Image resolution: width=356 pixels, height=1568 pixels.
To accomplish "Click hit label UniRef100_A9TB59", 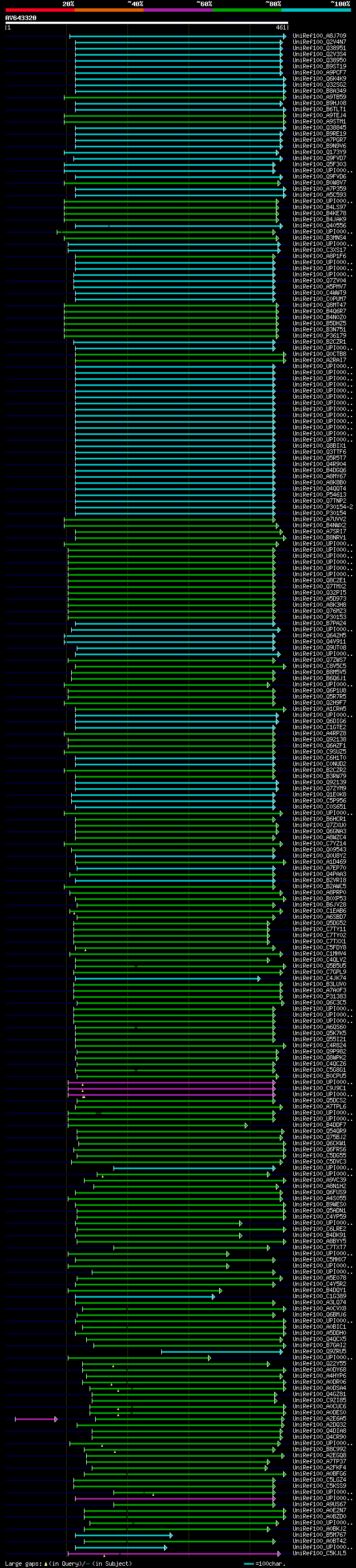I will pyautogui.click(x=319, y=97).
